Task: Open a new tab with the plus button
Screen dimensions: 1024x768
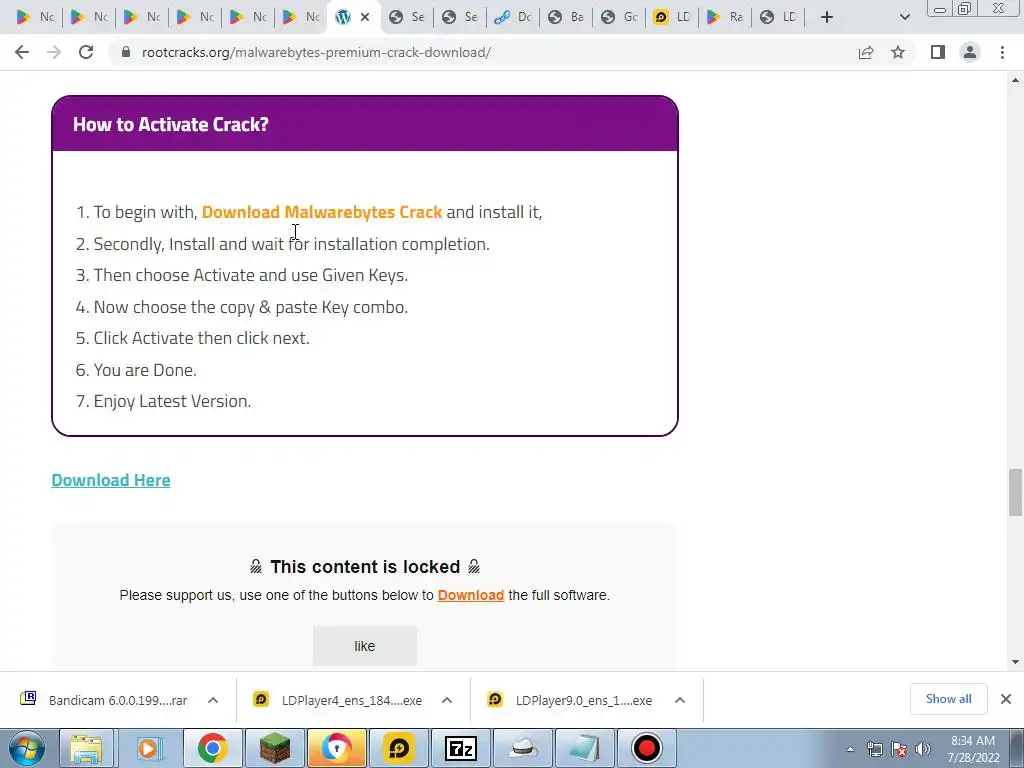Action: click(827, 17)
